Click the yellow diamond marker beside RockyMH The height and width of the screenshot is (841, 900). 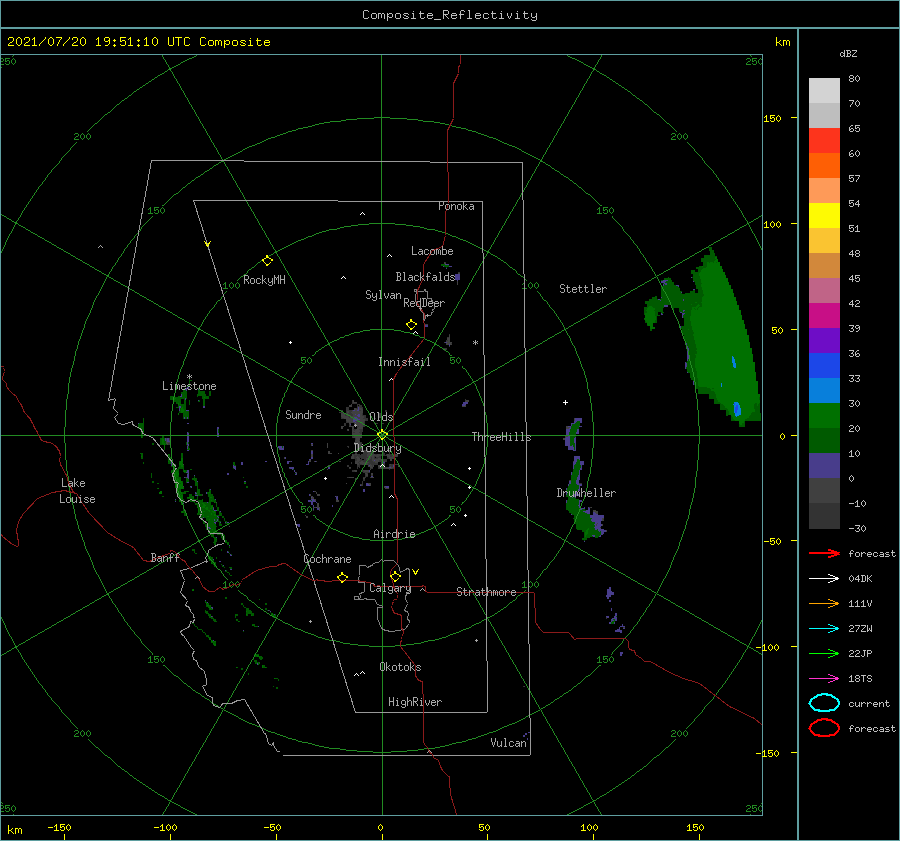coord(267,261)
